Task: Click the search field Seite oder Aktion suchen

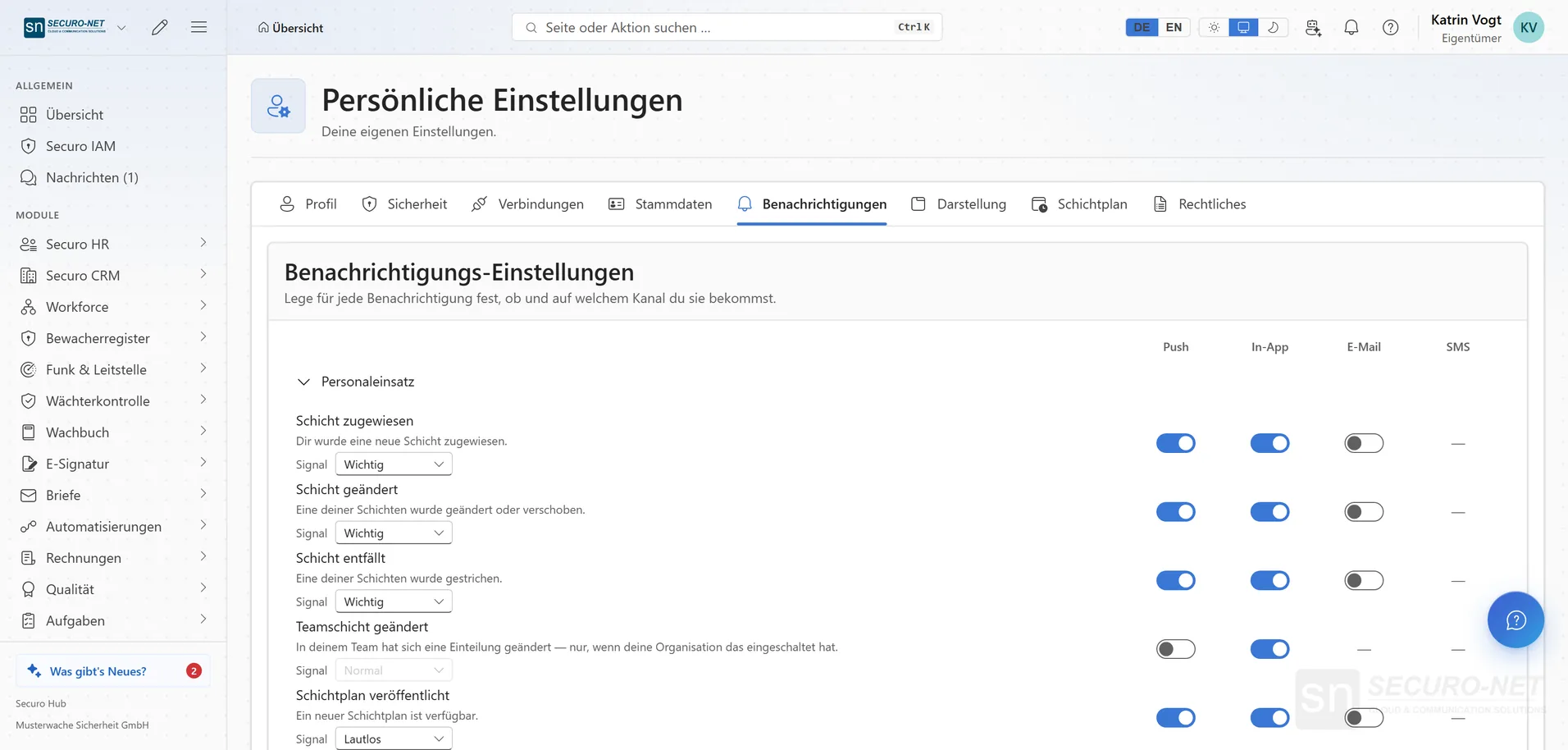Action: point(727,27)
